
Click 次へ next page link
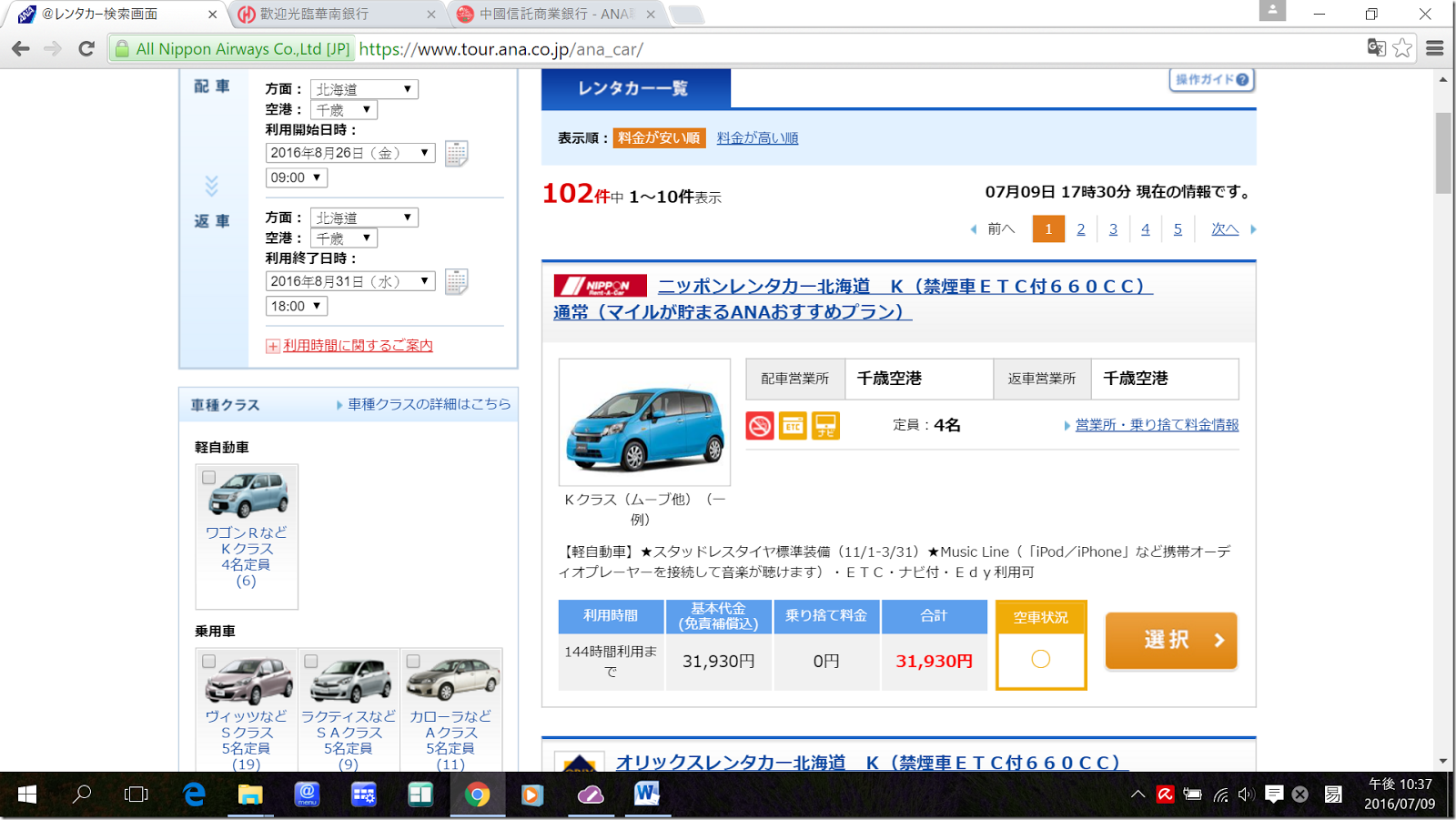click(1225, 229)
